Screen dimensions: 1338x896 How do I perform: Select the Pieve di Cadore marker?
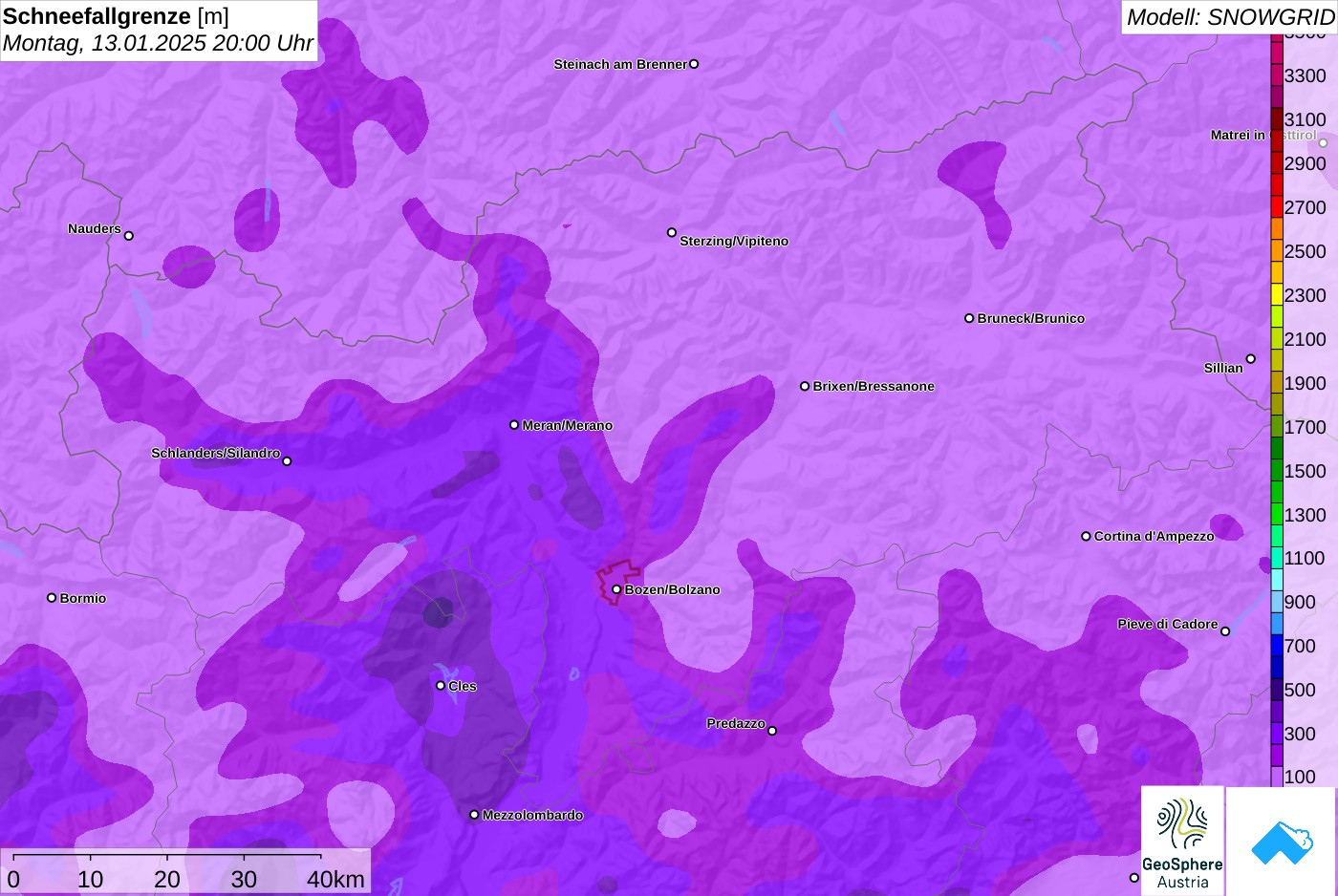(x=1225, y=631)
